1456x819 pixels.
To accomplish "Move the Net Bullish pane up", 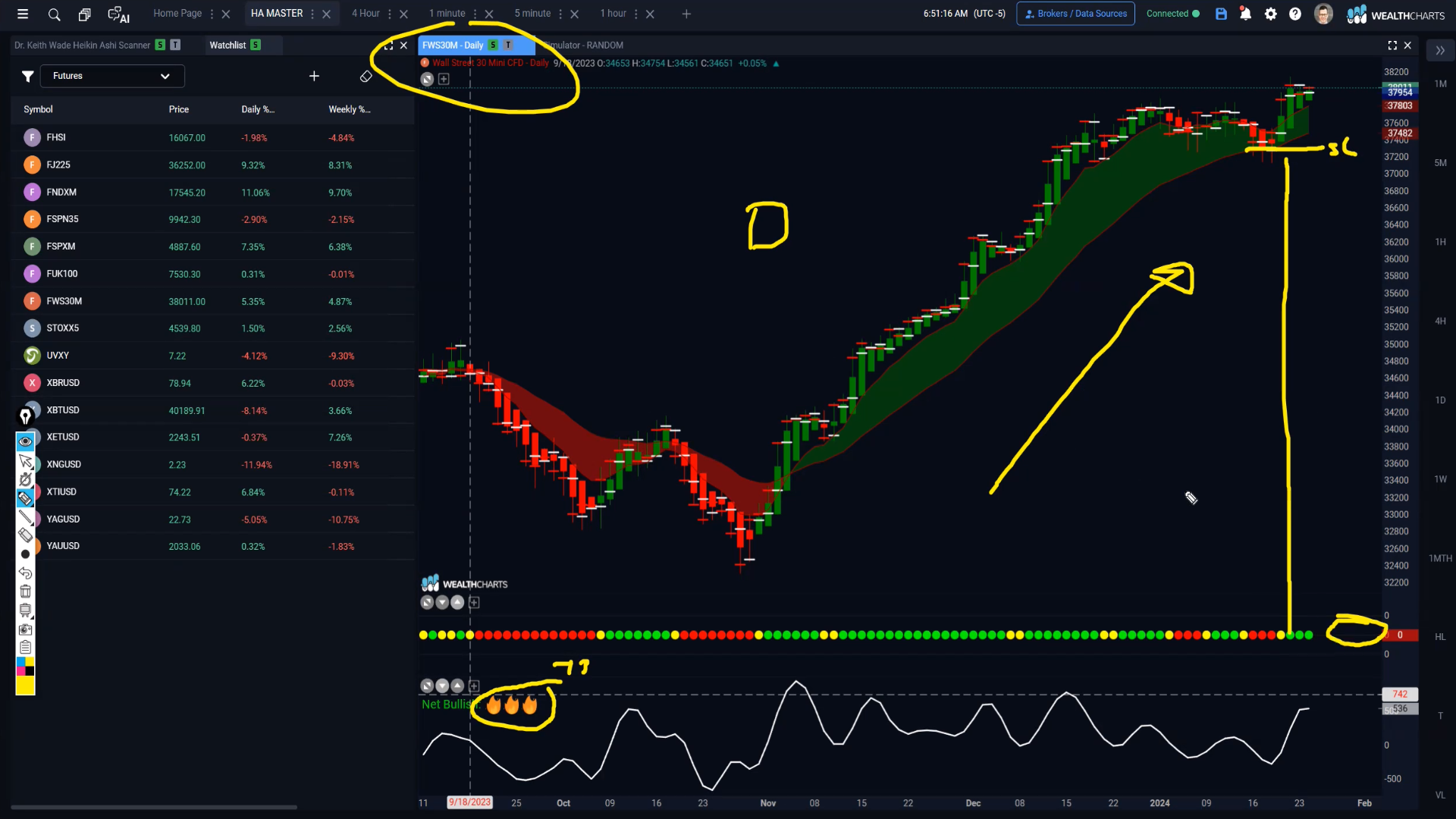I will [457, 686].
